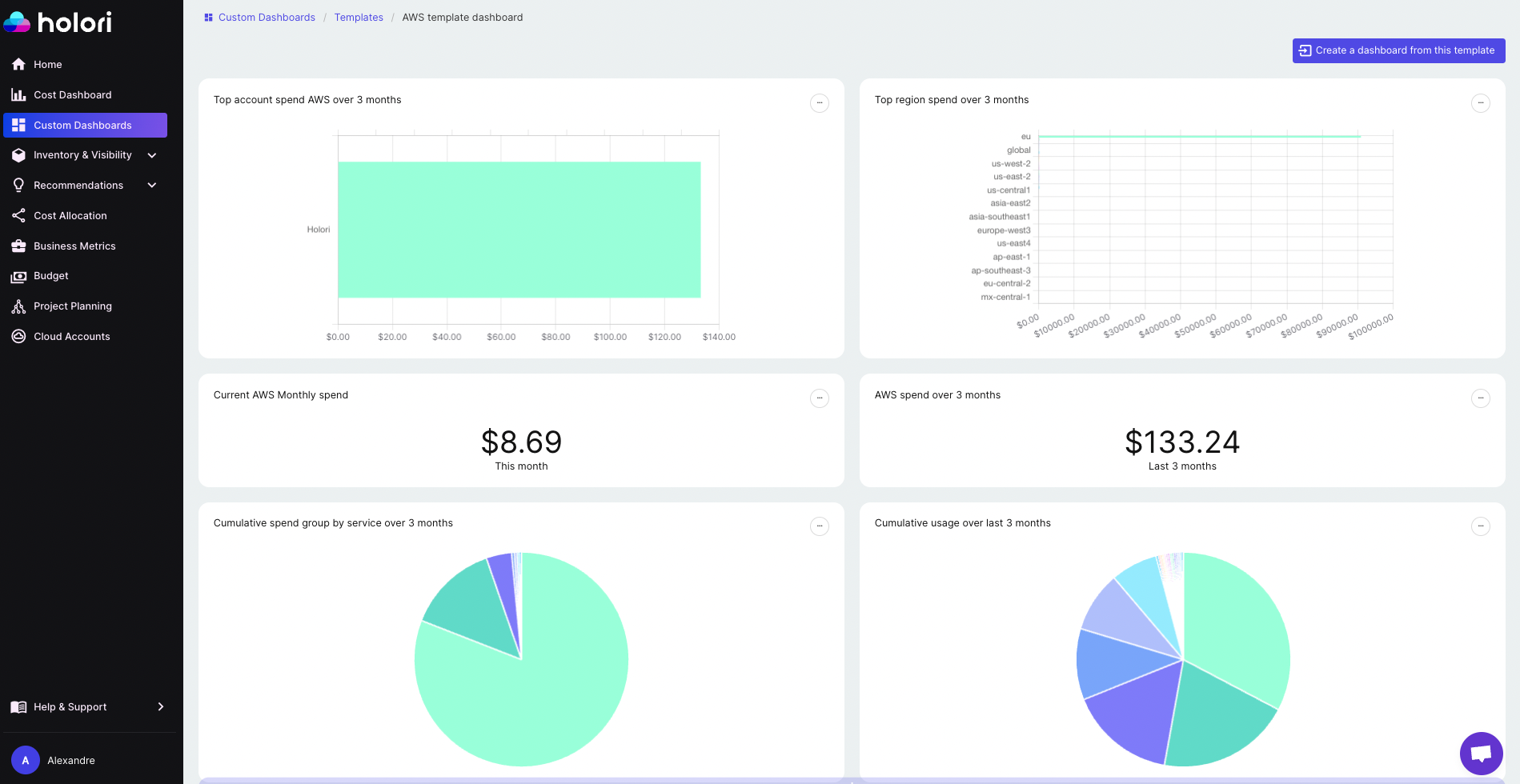Click the Business Metrics briefcase icon
This screenshot has width=1520, height=784.
pos(18,246)
